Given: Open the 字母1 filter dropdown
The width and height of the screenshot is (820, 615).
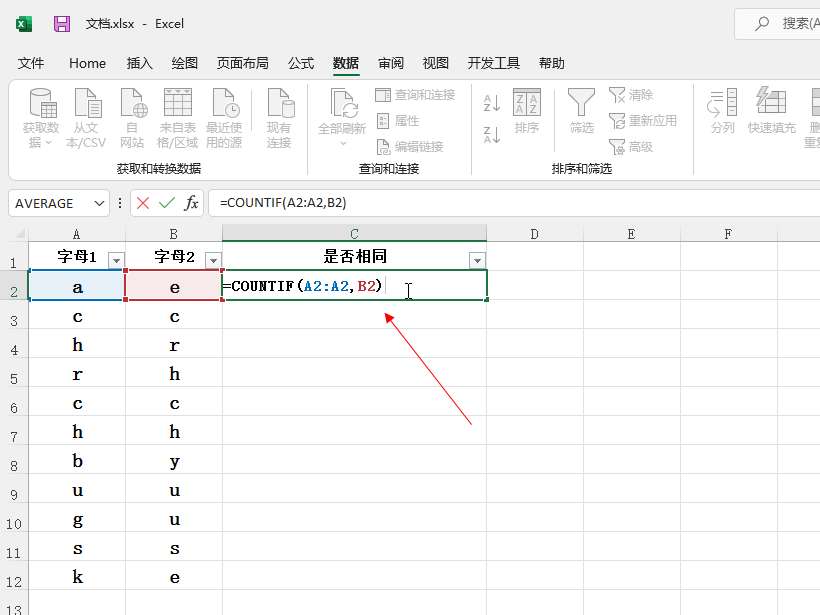Looking at the screenshot, I should pos(116,259).
